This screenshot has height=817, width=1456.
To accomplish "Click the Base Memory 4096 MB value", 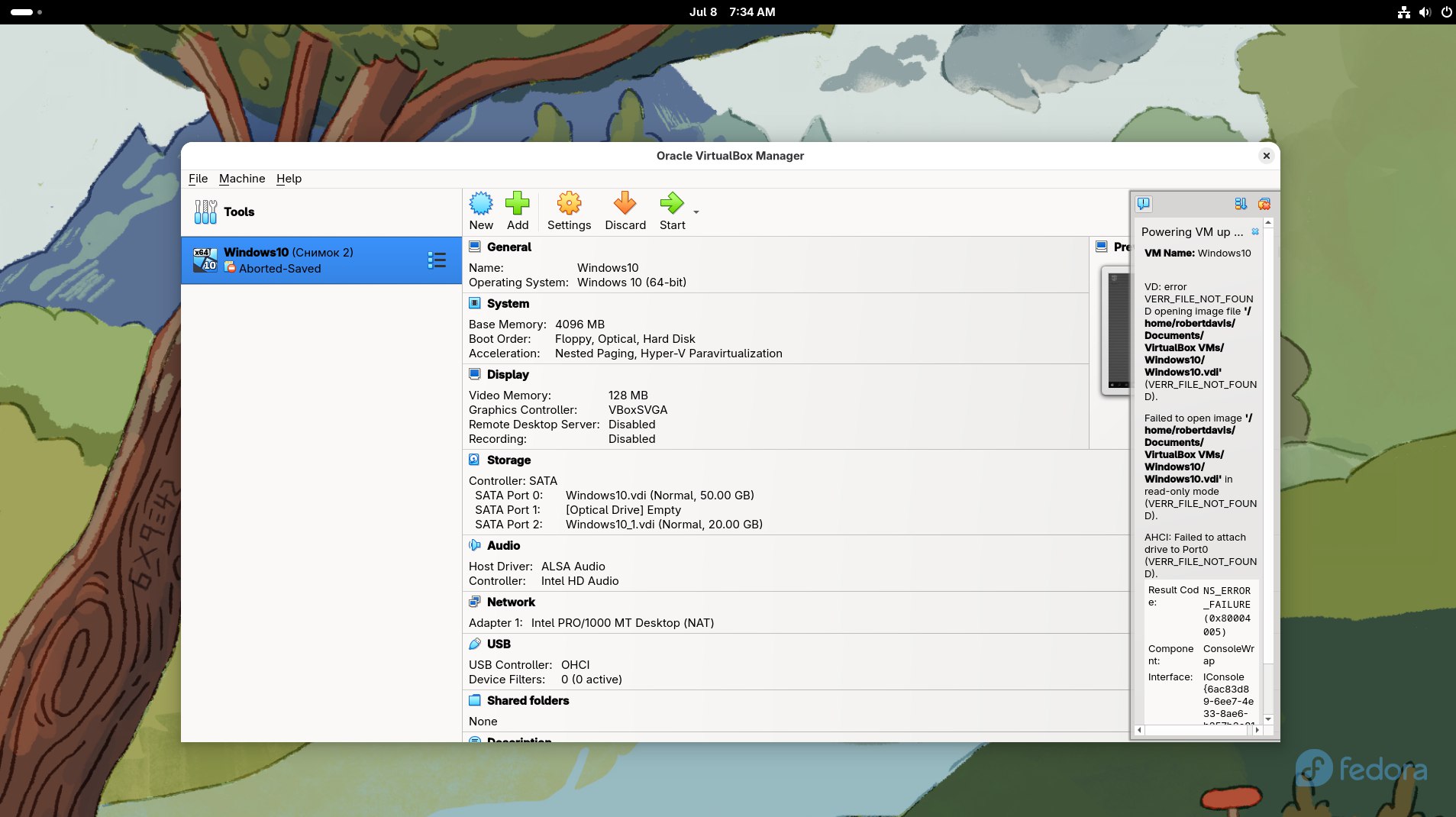I will click(579, 325).
